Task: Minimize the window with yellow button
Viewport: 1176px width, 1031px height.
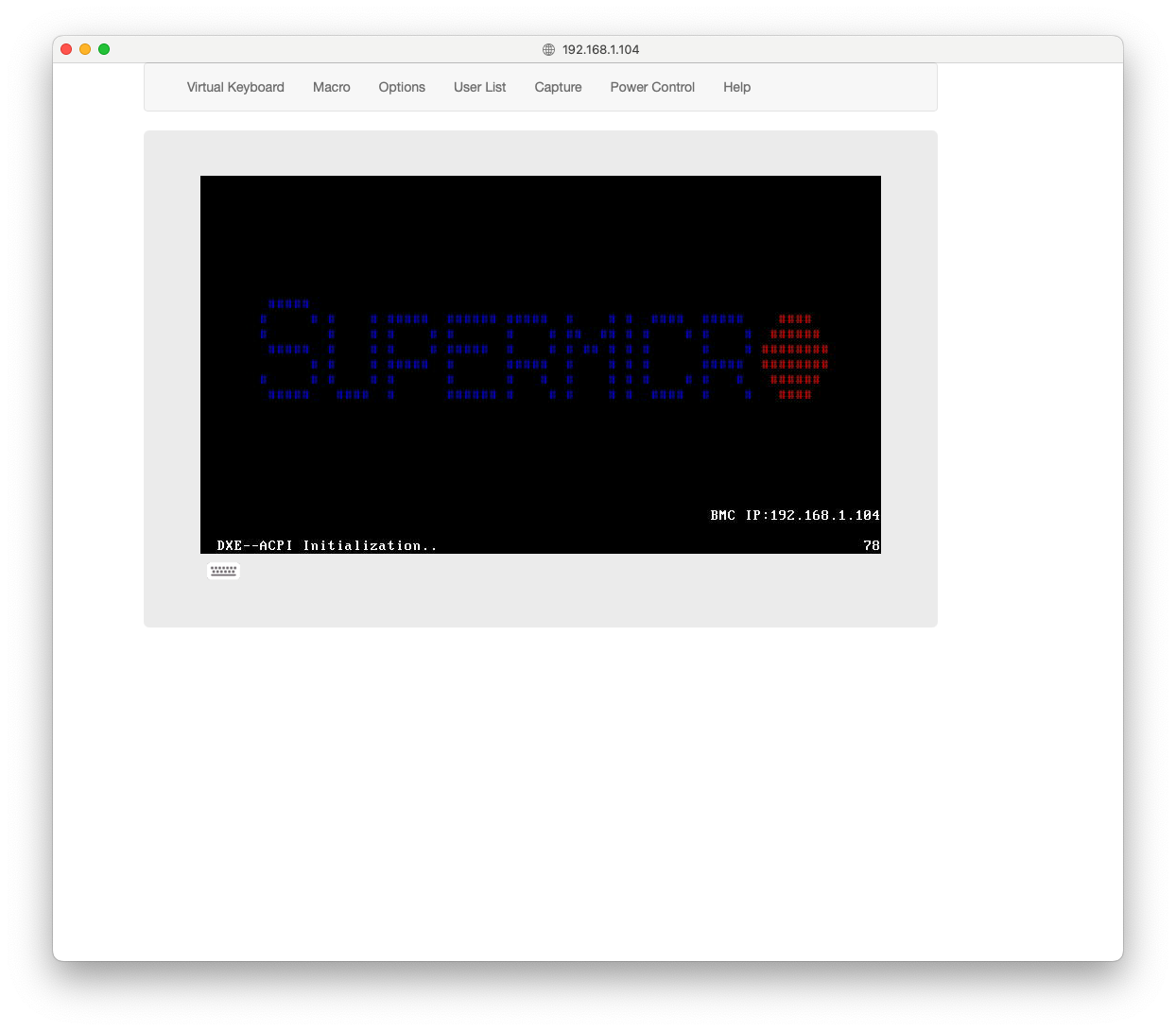Action: pos(85,49)
